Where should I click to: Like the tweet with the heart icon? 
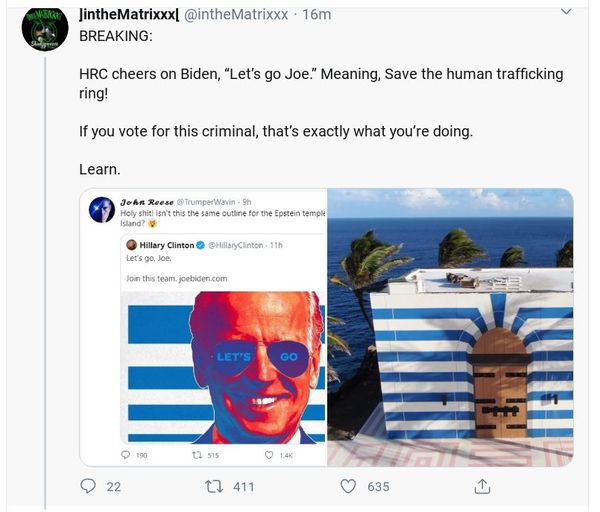click(x=348, y=486)
